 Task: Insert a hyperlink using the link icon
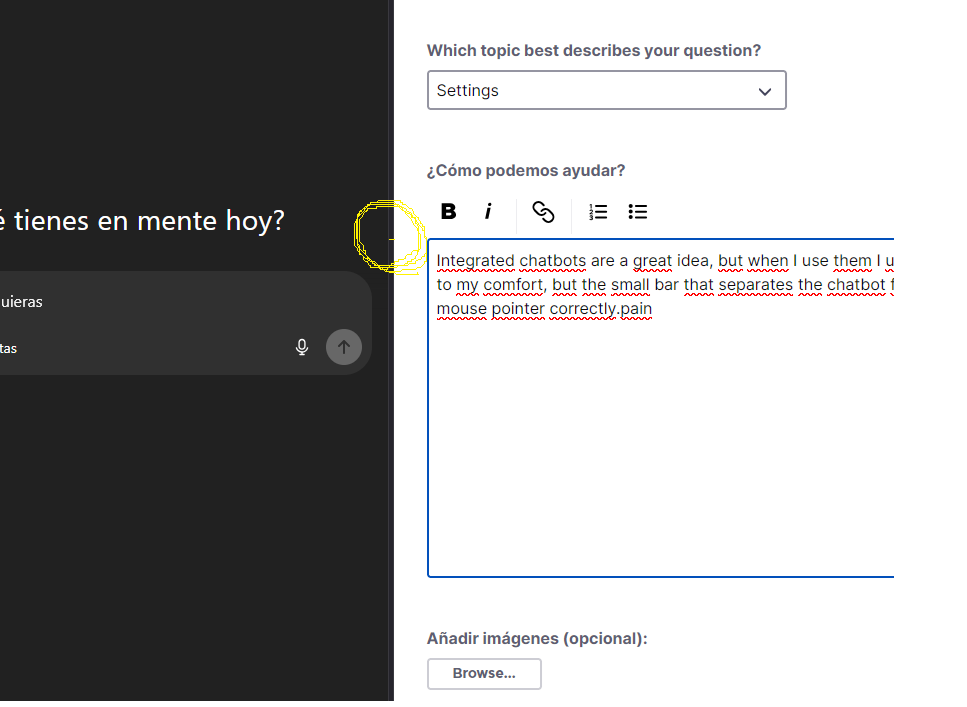coord(543,211)
